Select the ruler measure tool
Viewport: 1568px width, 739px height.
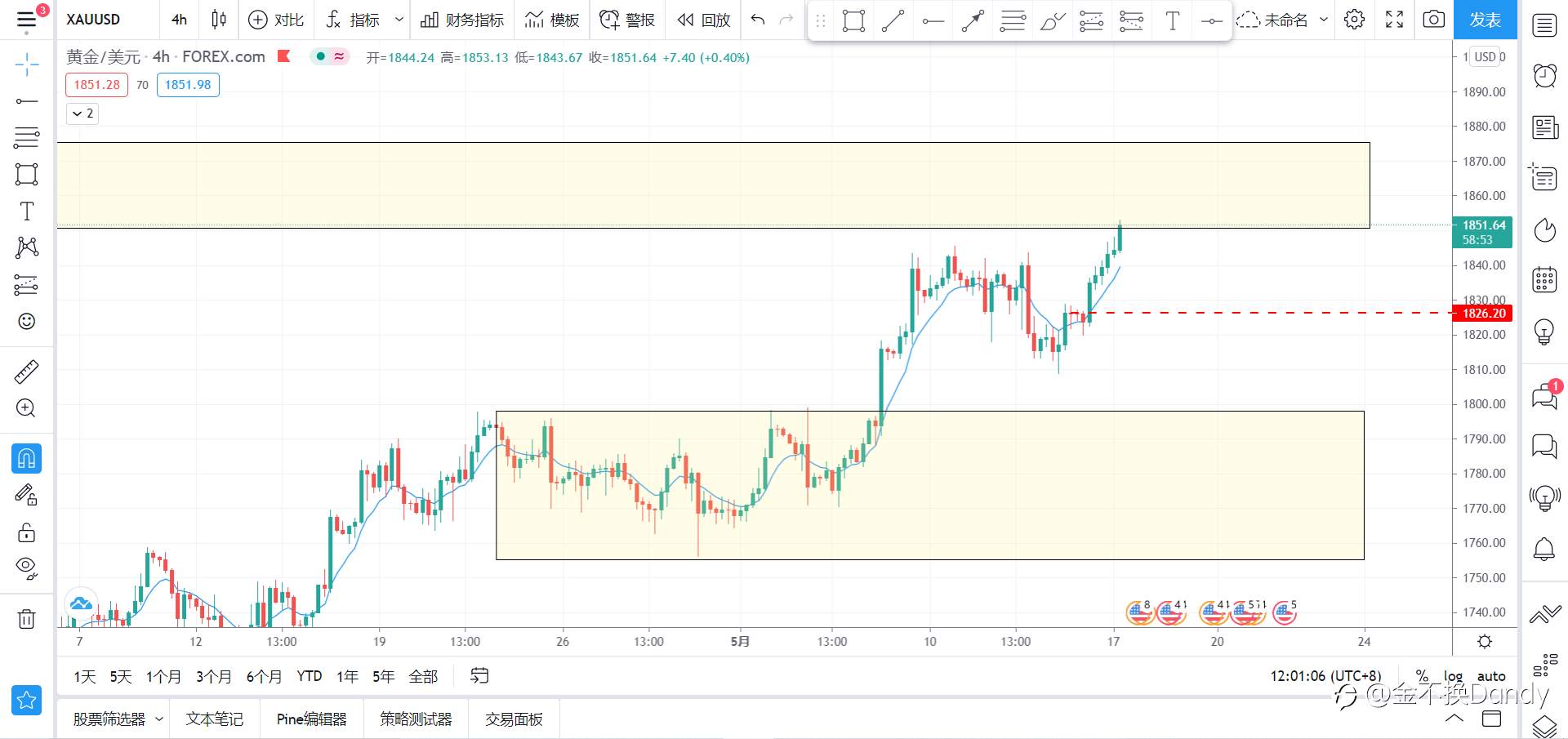[26, 372]
